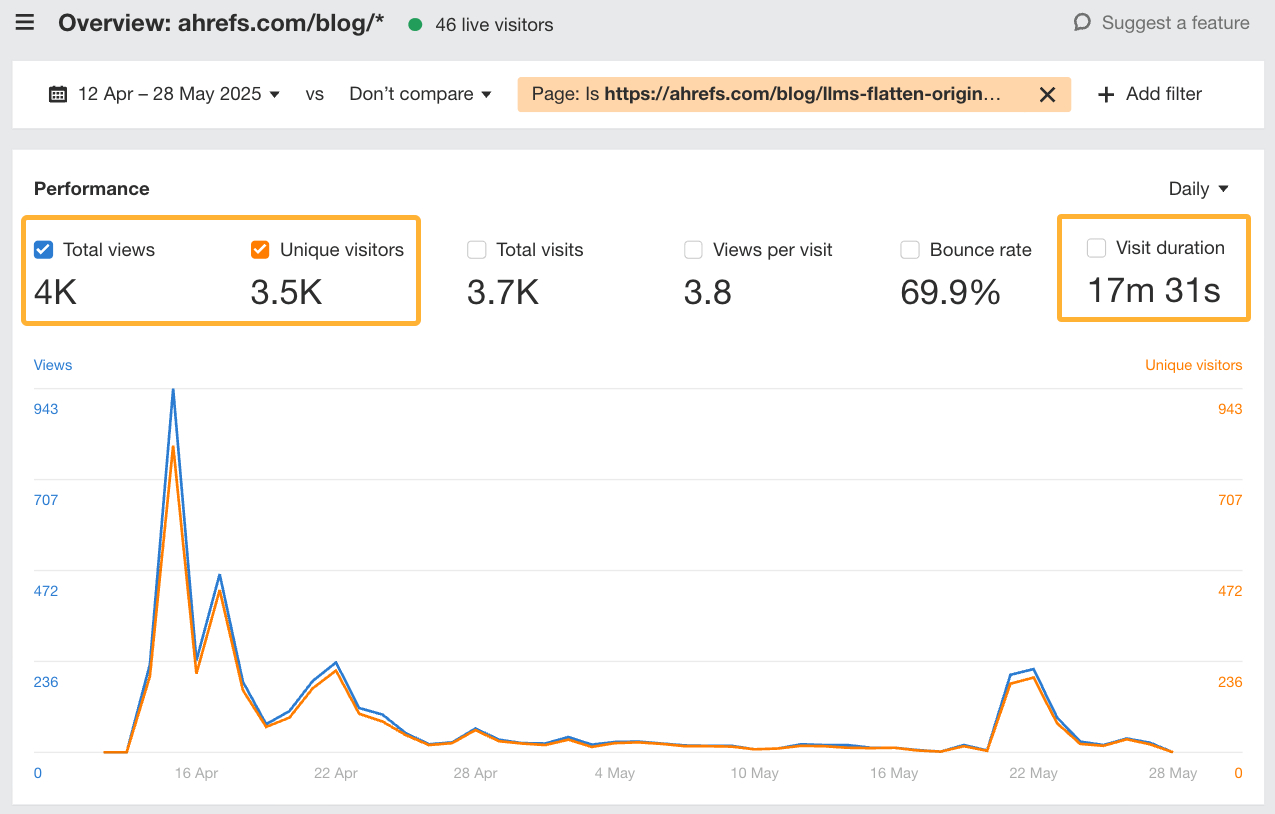
Task: Uncheck the Total views metric
Action: (42, 249)
